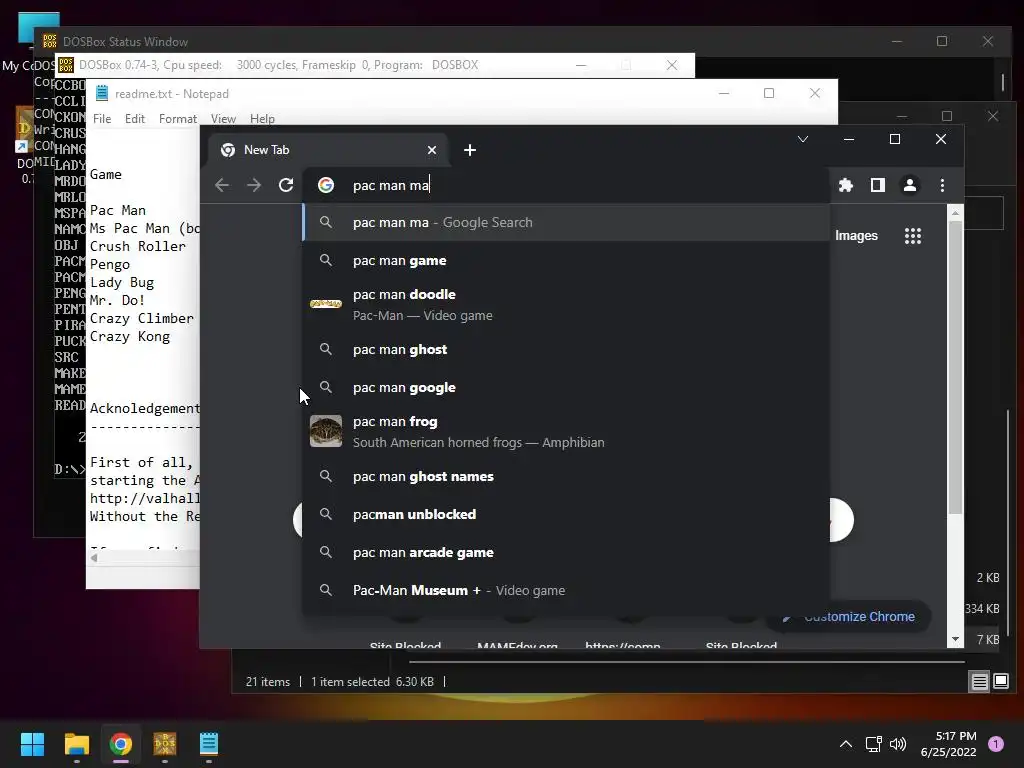The image size is (1024, 768).
Task: Toggle Chrome side panel icon
Action: click(878, 185)
